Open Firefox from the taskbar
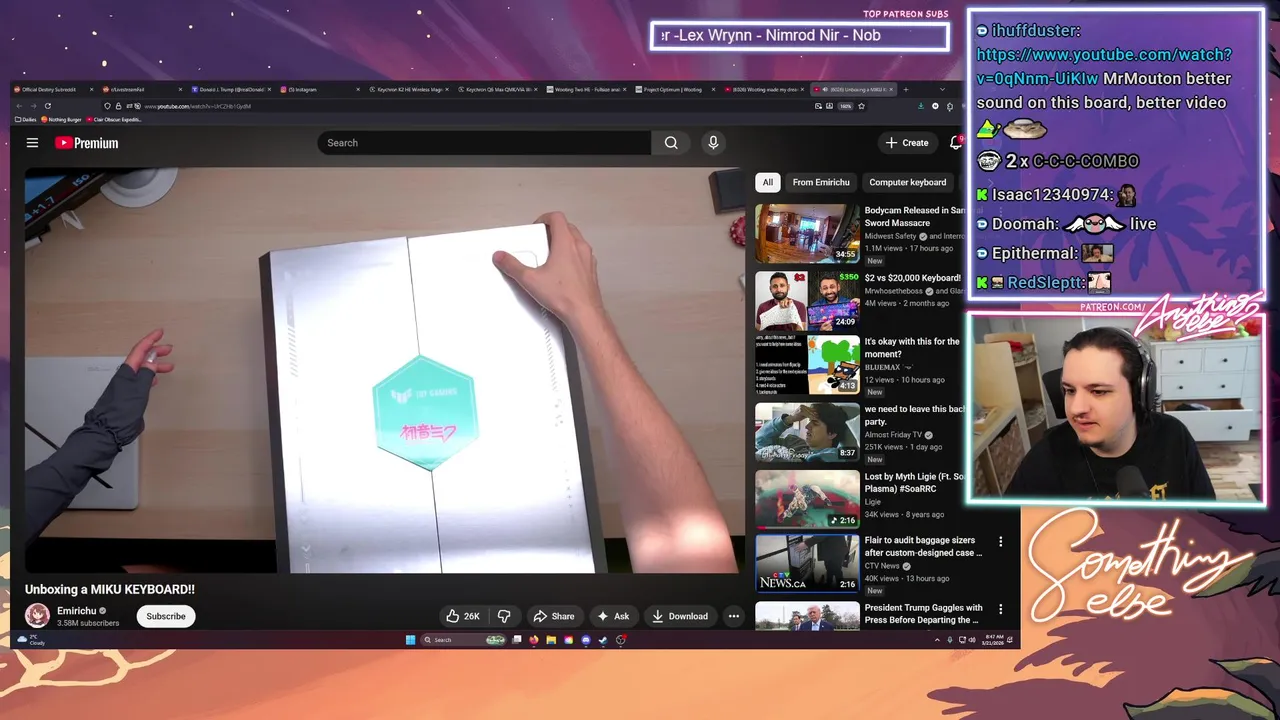 pyautogui.click(x=534, y=640)
